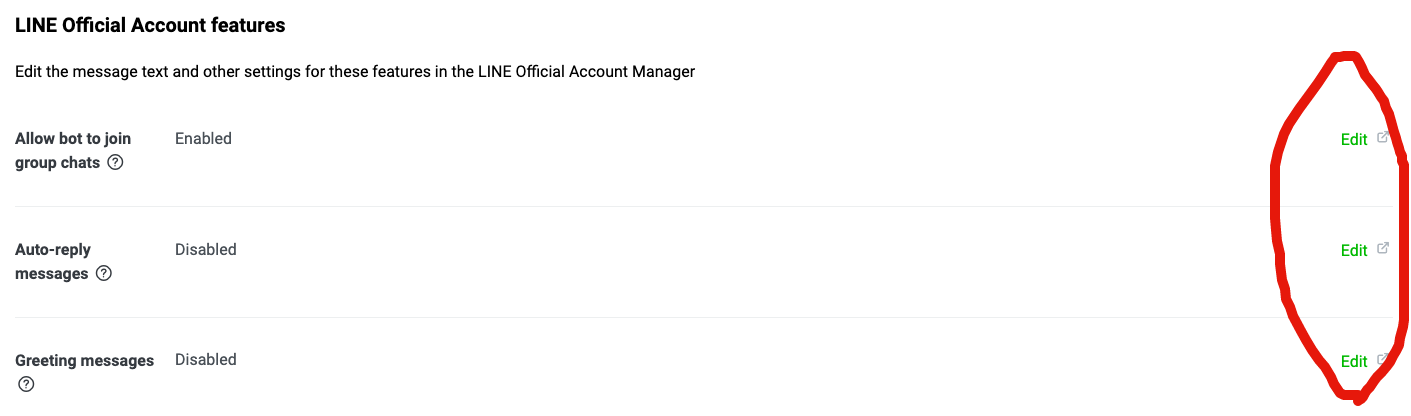Select the LINE Official Account features heading
The width and height of the screenshot is (1411, 416).
pyautogui.click(x=150, y=26)
